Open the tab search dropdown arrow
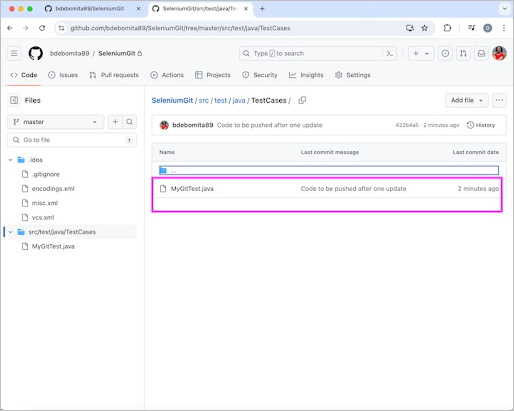This screenshot has height=411, width=514. (x=505, y=9)
